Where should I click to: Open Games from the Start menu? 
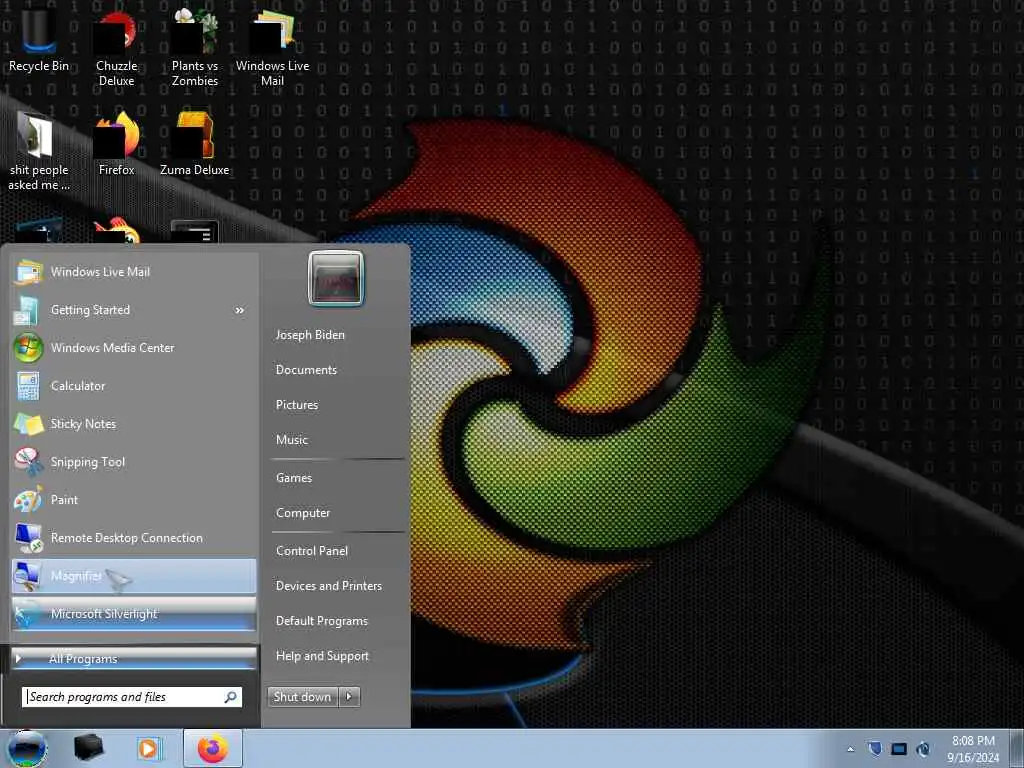pos(294,478)
